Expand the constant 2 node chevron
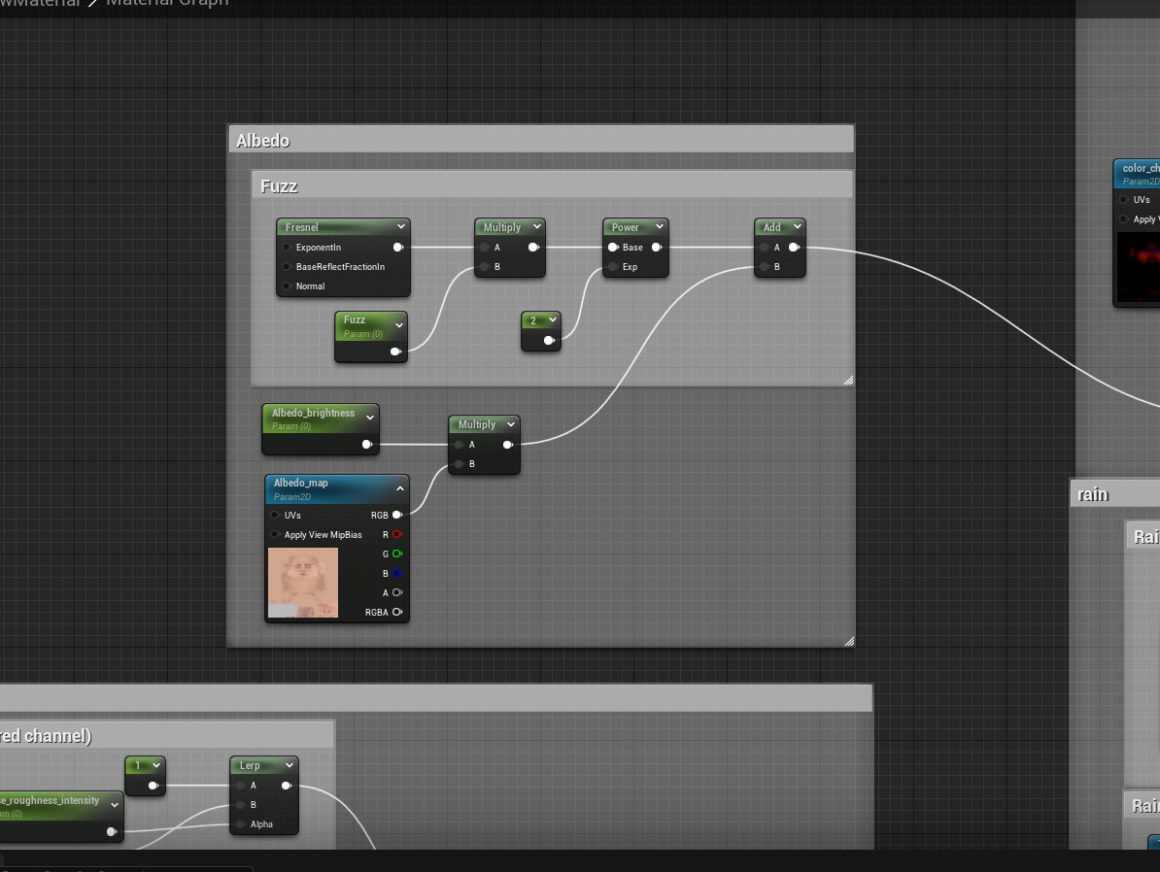Image resolution: width=1160 pixels, height=872 pixels. pyautogui.click(x=552, y=320)
